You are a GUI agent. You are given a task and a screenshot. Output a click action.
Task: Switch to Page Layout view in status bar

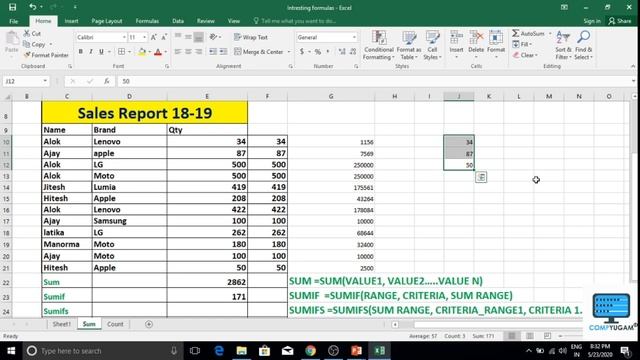pyautogui.click(x=530, y=336)
